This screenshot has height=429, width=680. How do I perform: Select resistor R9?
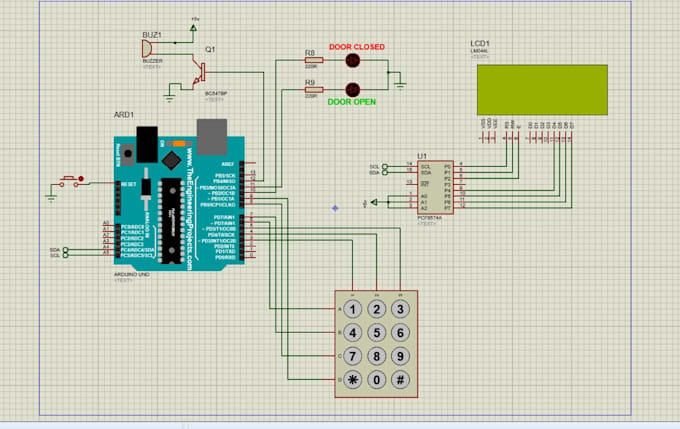pyautogui.click(x=314, y=90)
